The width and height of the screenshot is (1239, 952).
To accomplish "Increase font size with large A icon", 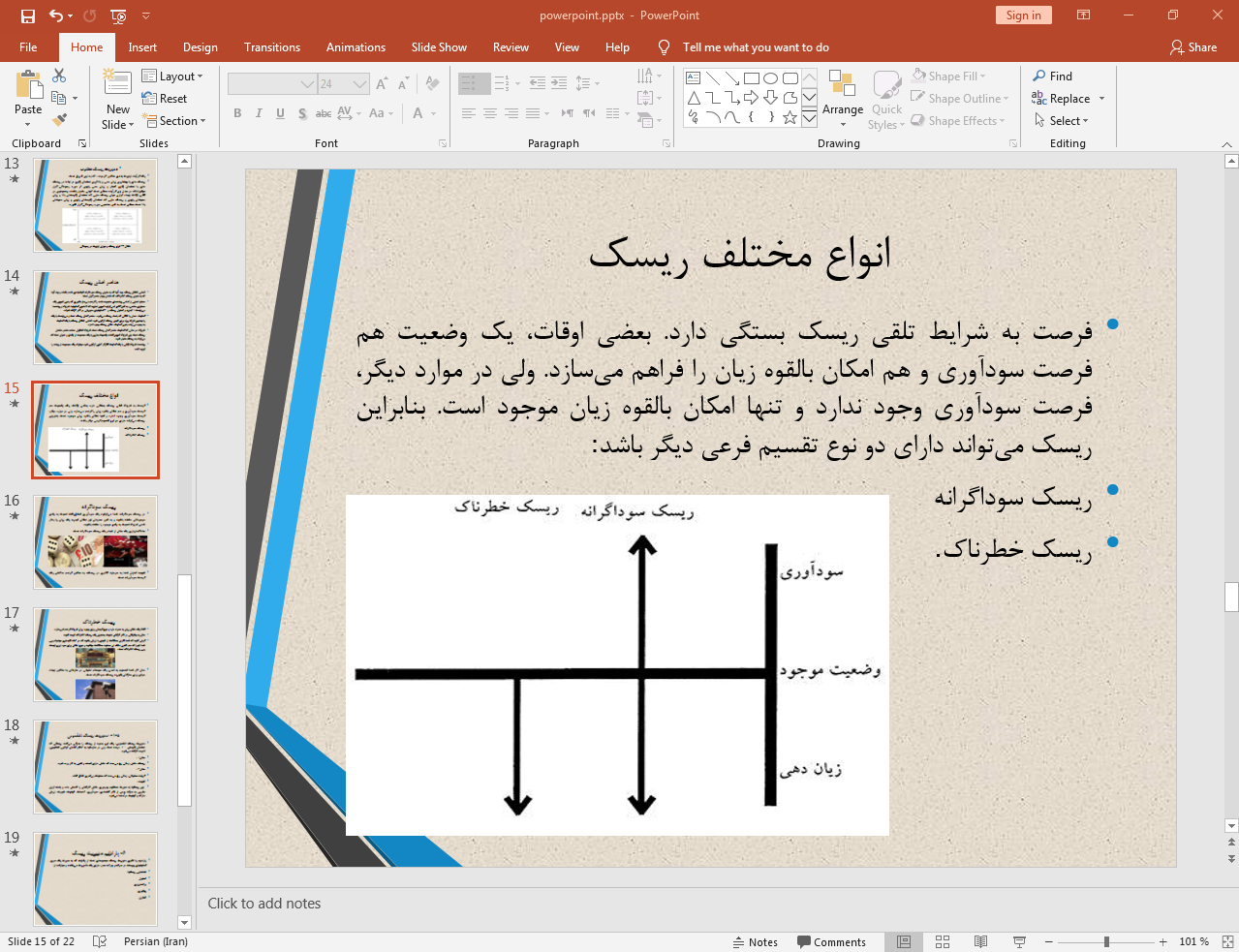I will pyautogui.click(x=382, y=84).
